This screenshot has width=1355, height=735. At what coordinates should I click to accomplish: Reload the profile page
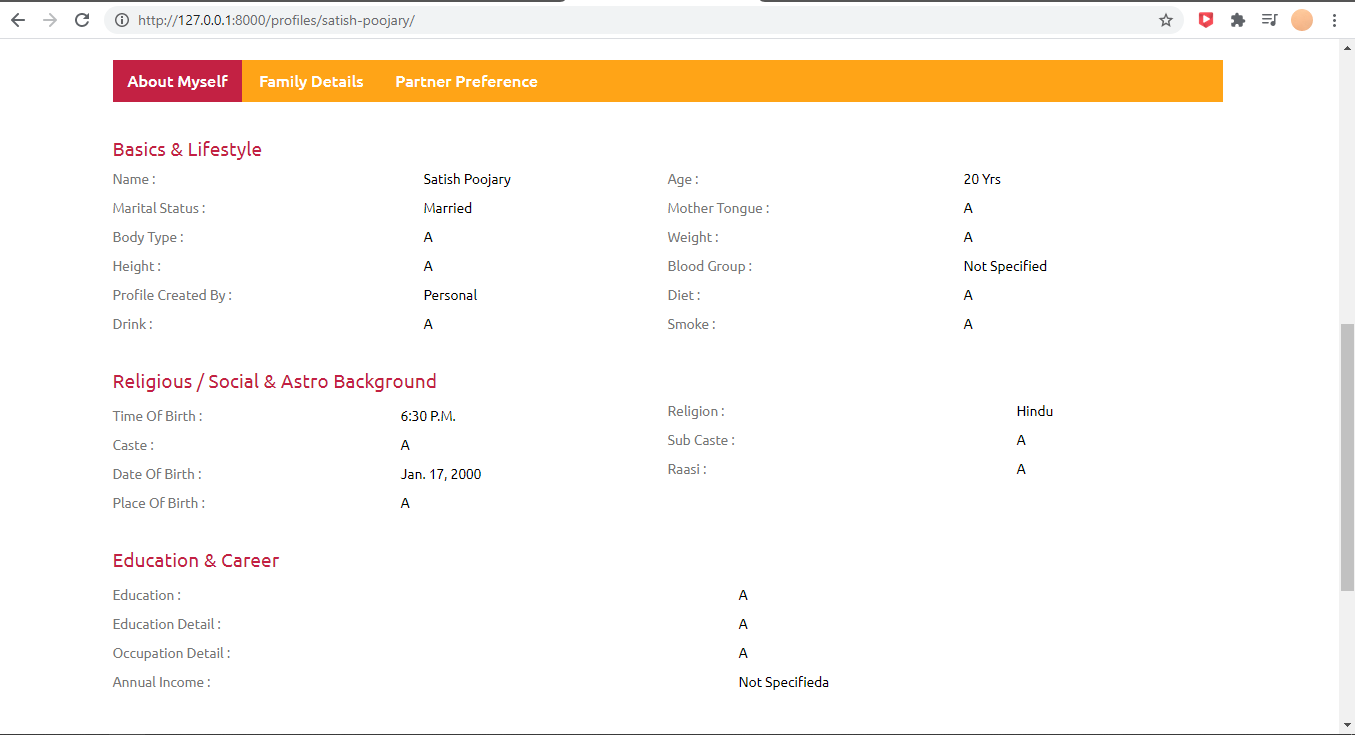[x=82, y=19]
